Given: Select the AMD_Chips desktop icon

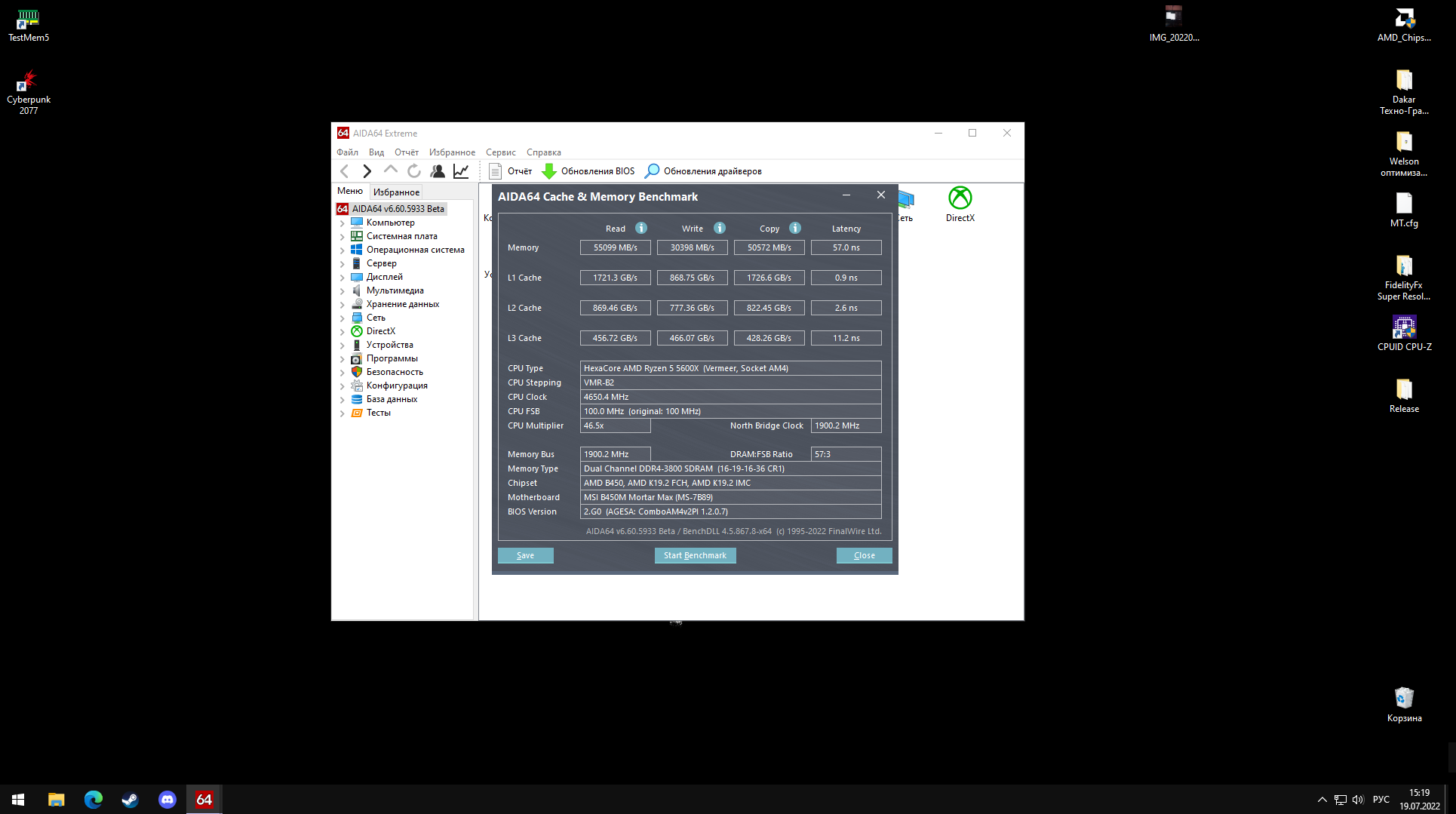Looking at the screenshot, I should (1404, 26).
